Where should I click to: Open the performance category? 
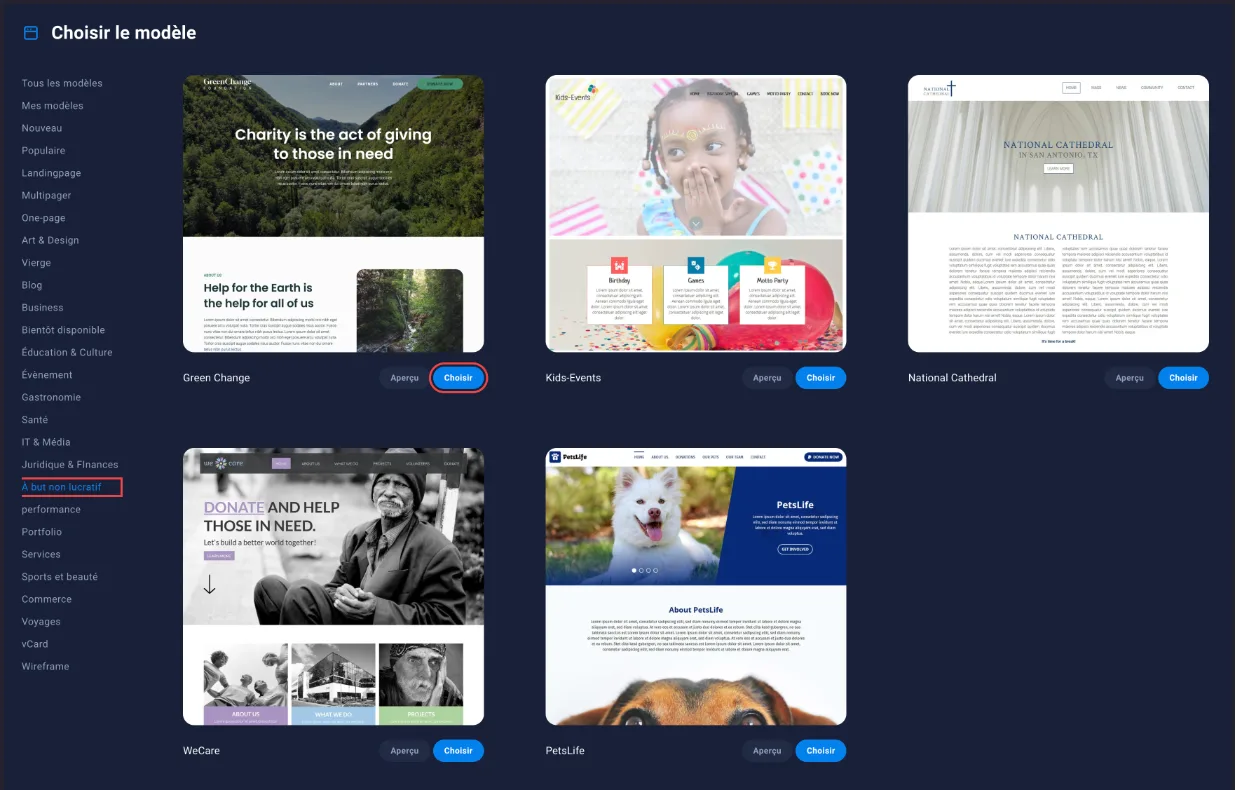[x=51, y=509]
